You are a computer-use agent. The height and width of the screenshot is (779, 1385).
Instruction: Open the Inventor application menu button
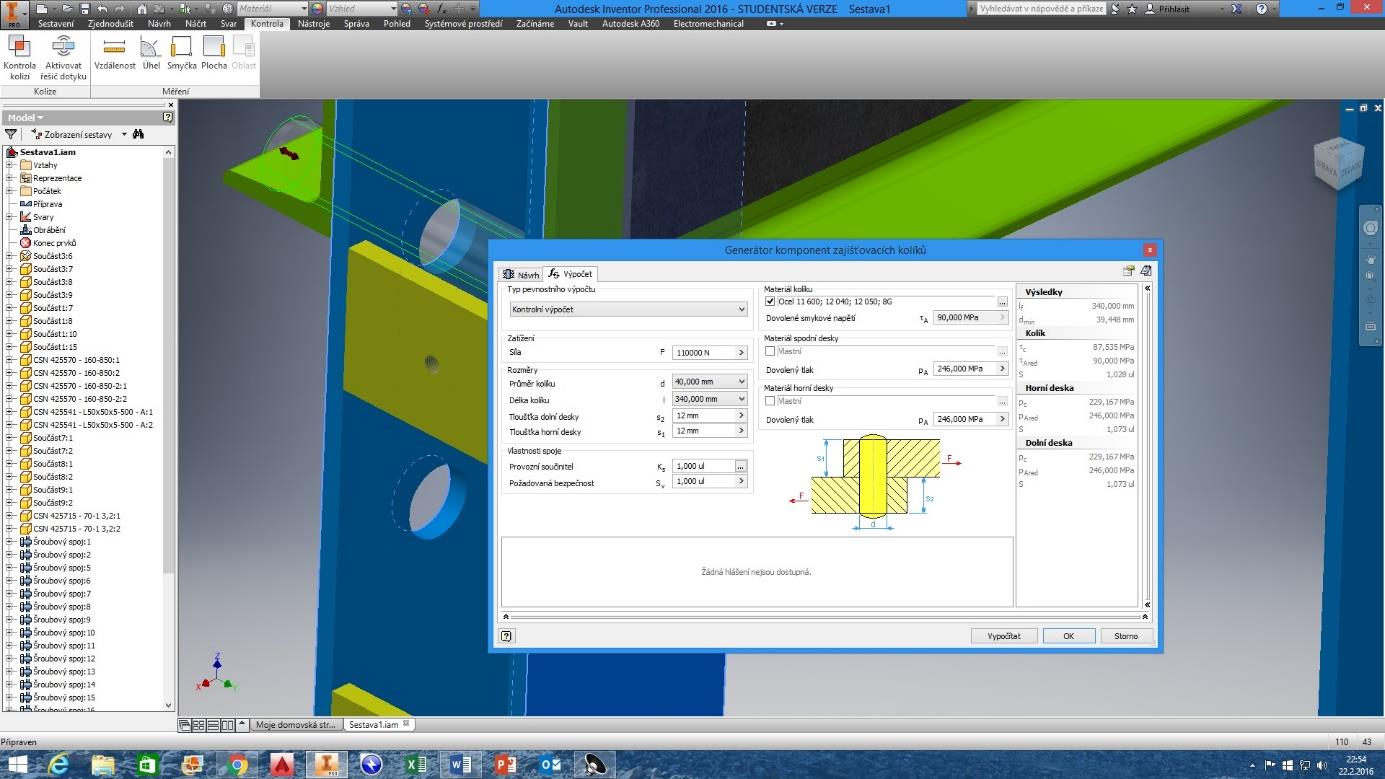point(14,14)
